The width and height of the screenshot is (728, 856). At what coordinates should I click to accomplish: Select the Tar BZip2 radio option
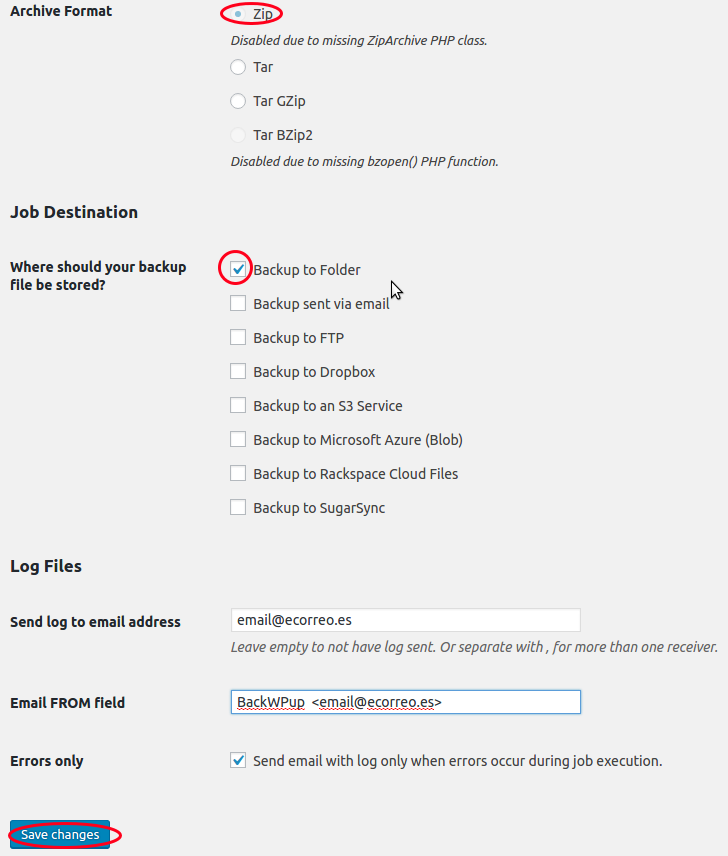click(238, 135)
